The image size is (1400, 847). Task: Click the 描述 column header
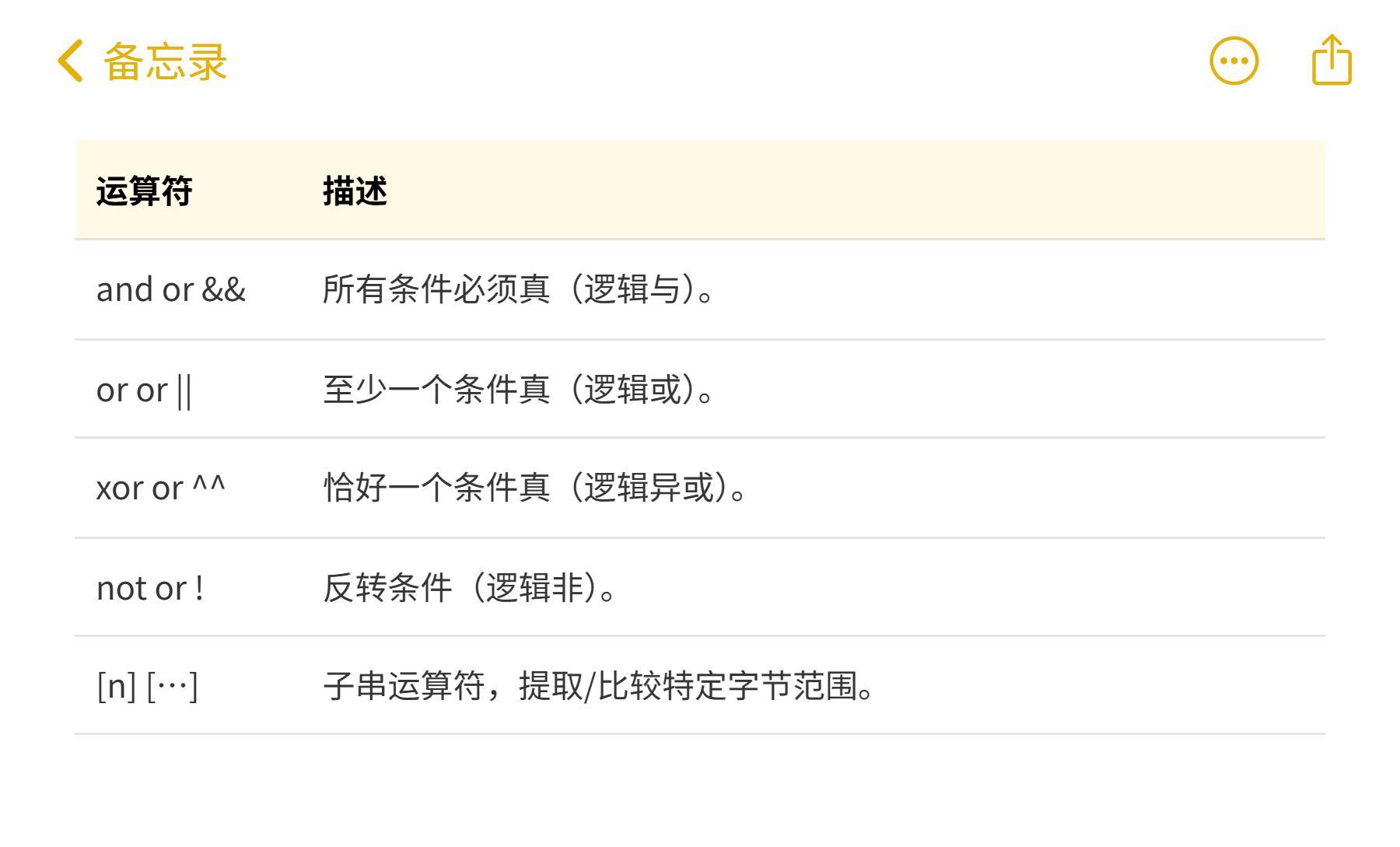[355, 191]
